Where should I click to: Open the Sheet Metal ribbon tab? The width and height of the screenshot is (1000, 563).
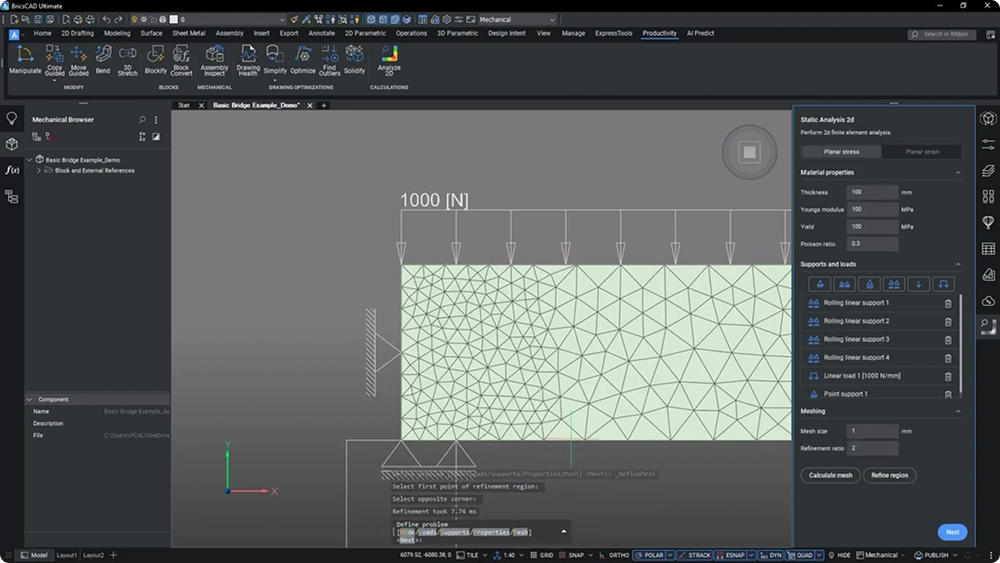(188, 33)
